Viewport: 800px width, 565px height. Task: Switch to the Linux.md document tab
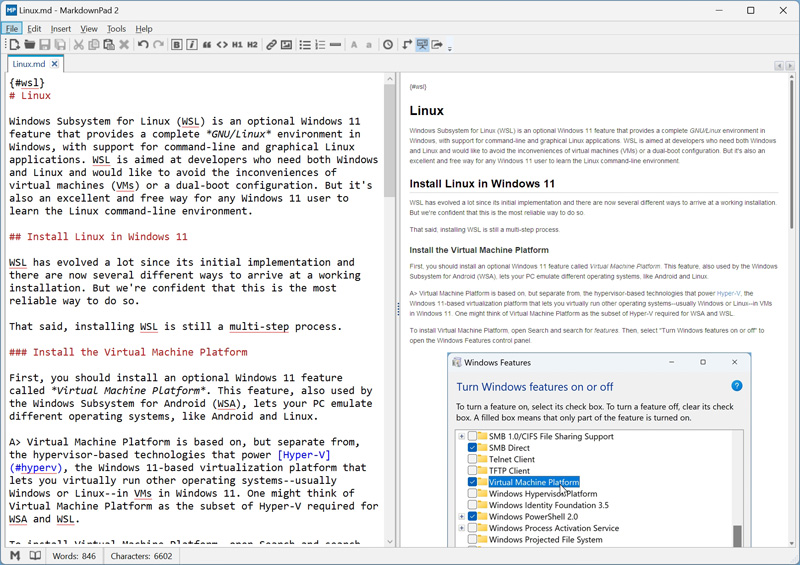(29, 64)
